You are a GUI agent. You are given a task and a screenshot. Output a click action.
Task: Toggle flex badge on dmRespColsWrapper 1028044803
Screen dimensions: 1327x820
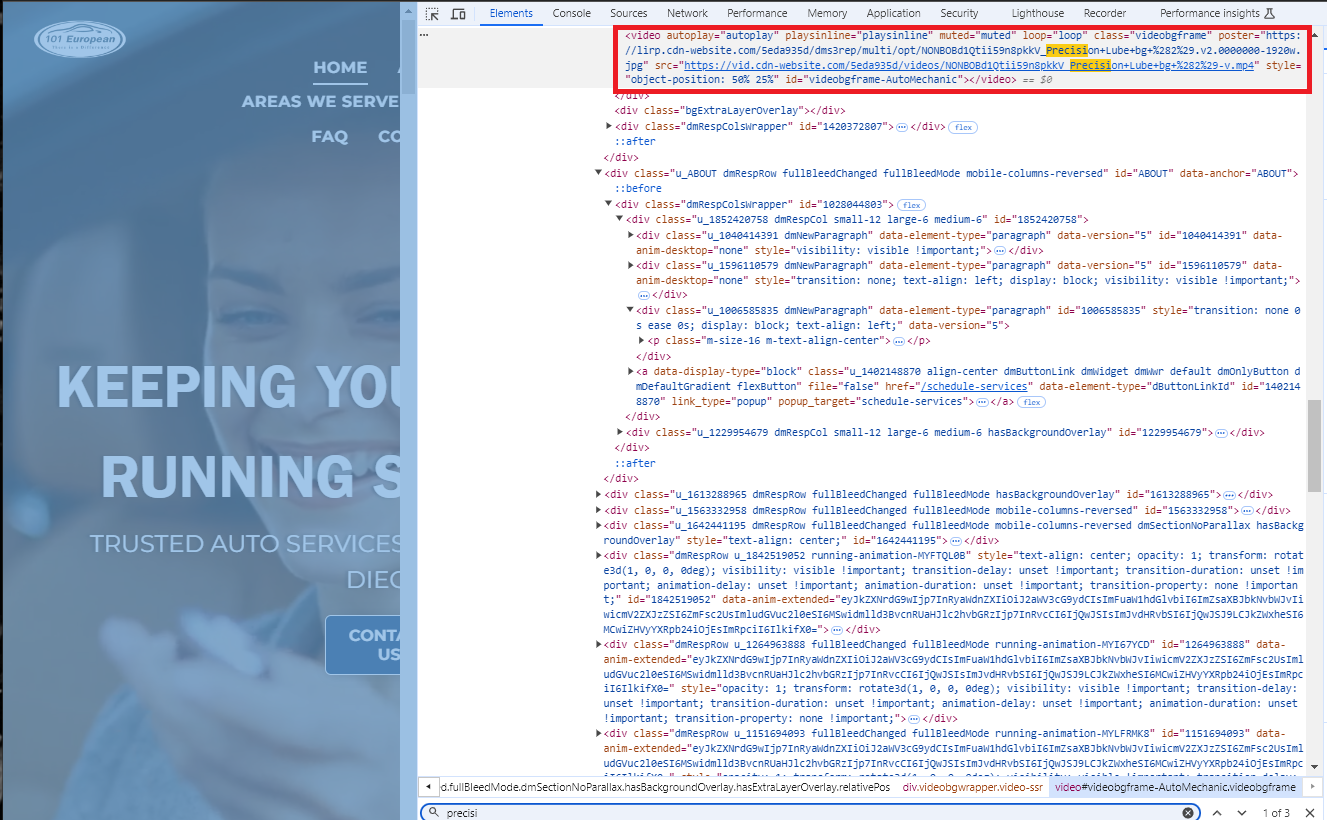(911, 205)
